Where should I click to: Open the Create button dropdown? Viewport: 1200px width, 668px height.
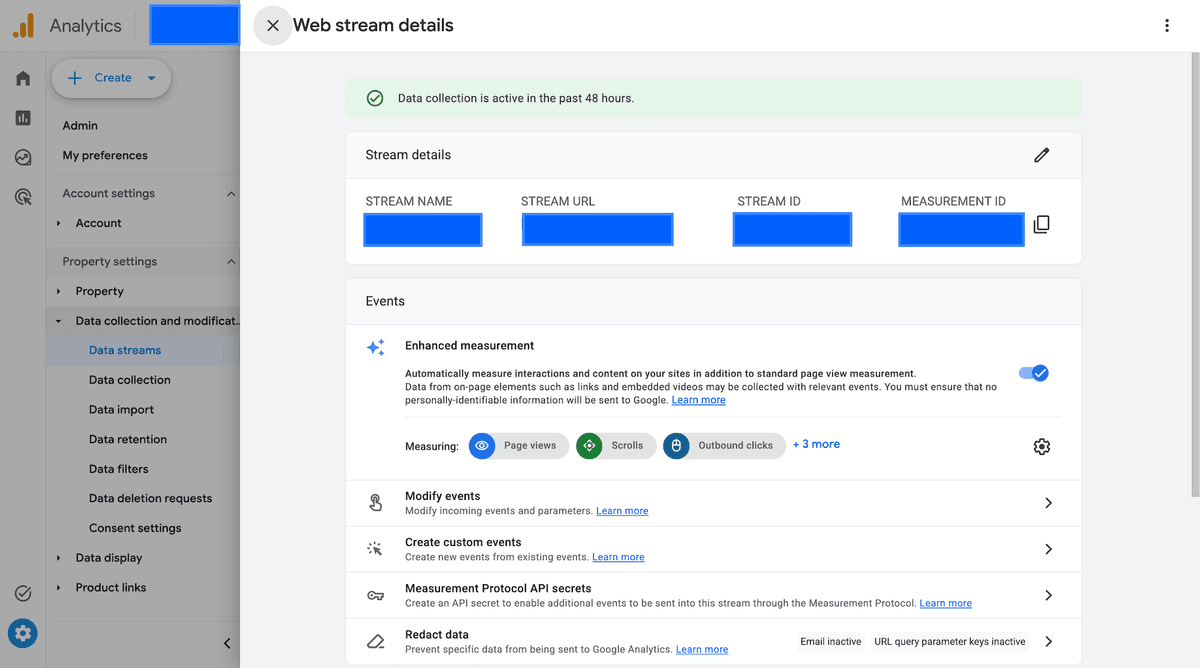[x=111, y=78]
